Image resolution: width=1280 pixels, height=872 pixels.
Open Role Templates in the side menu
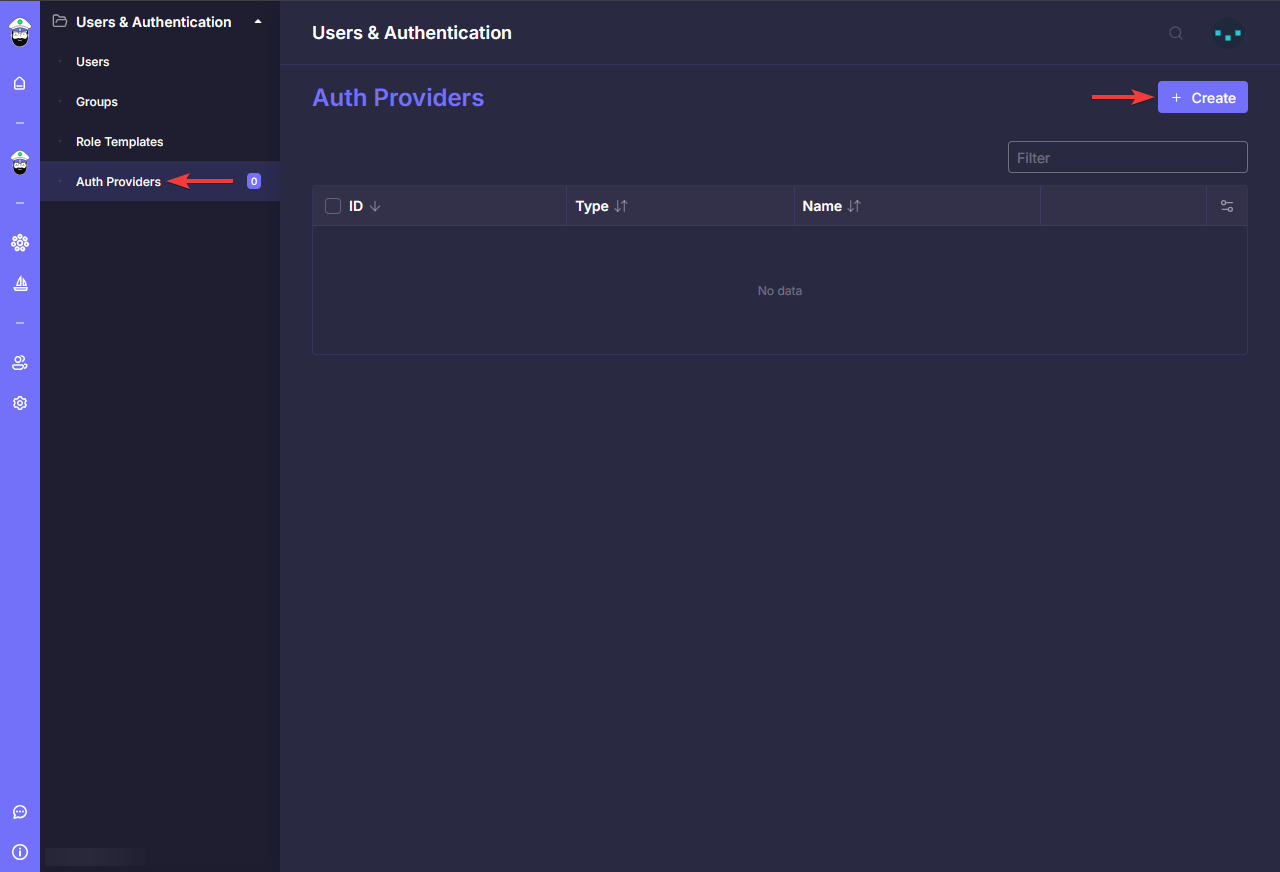(119, 142)
